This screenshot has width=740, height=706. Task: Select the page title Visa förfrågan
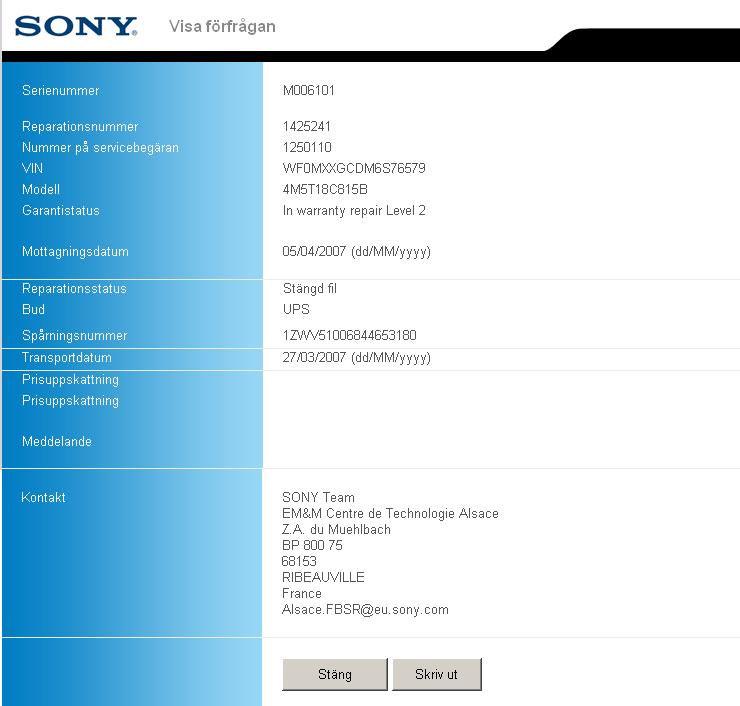click(222, 26)
